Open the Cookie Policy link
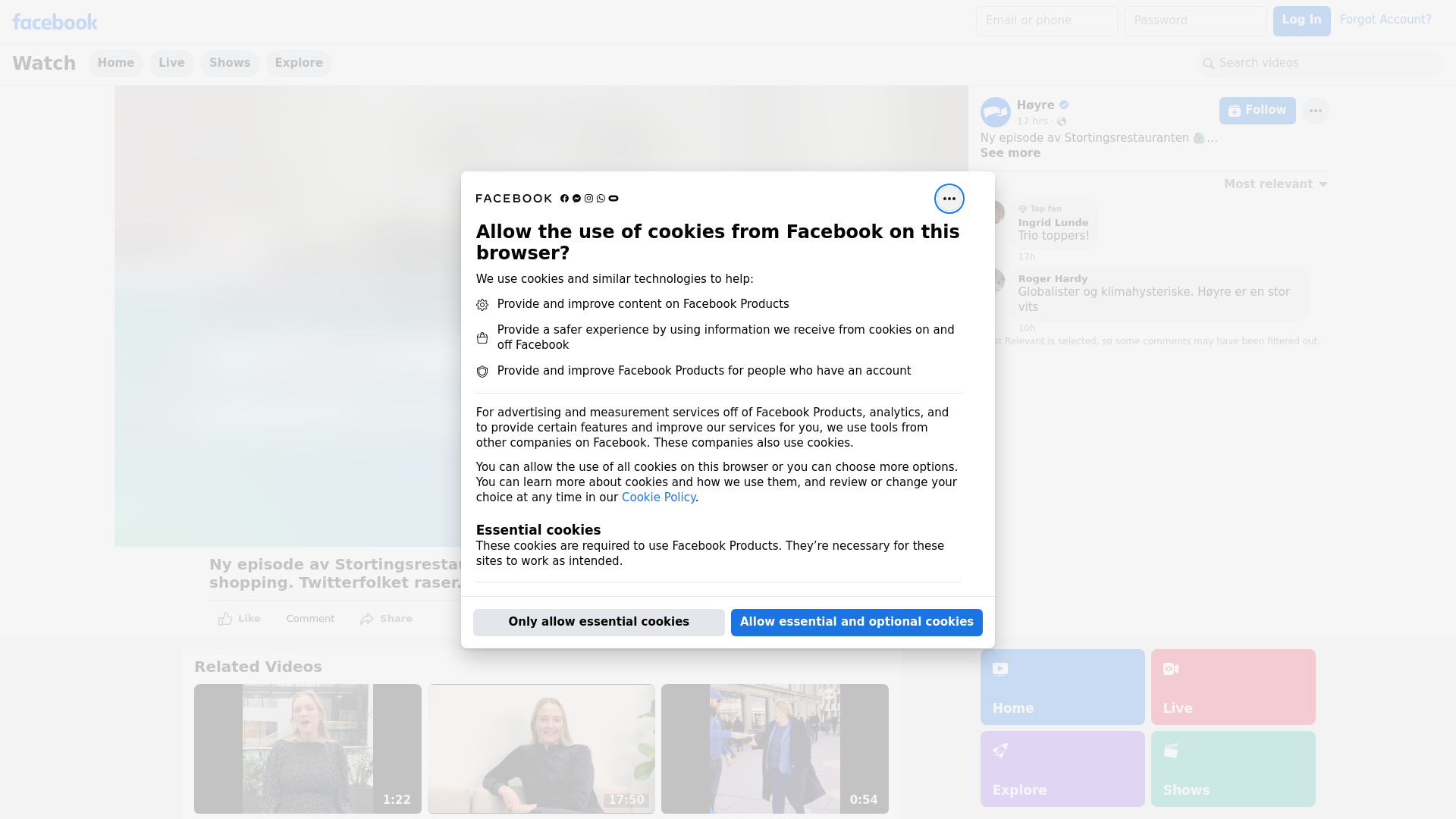The height and width of the screenshot is (819, 1456). pos(658,497)
